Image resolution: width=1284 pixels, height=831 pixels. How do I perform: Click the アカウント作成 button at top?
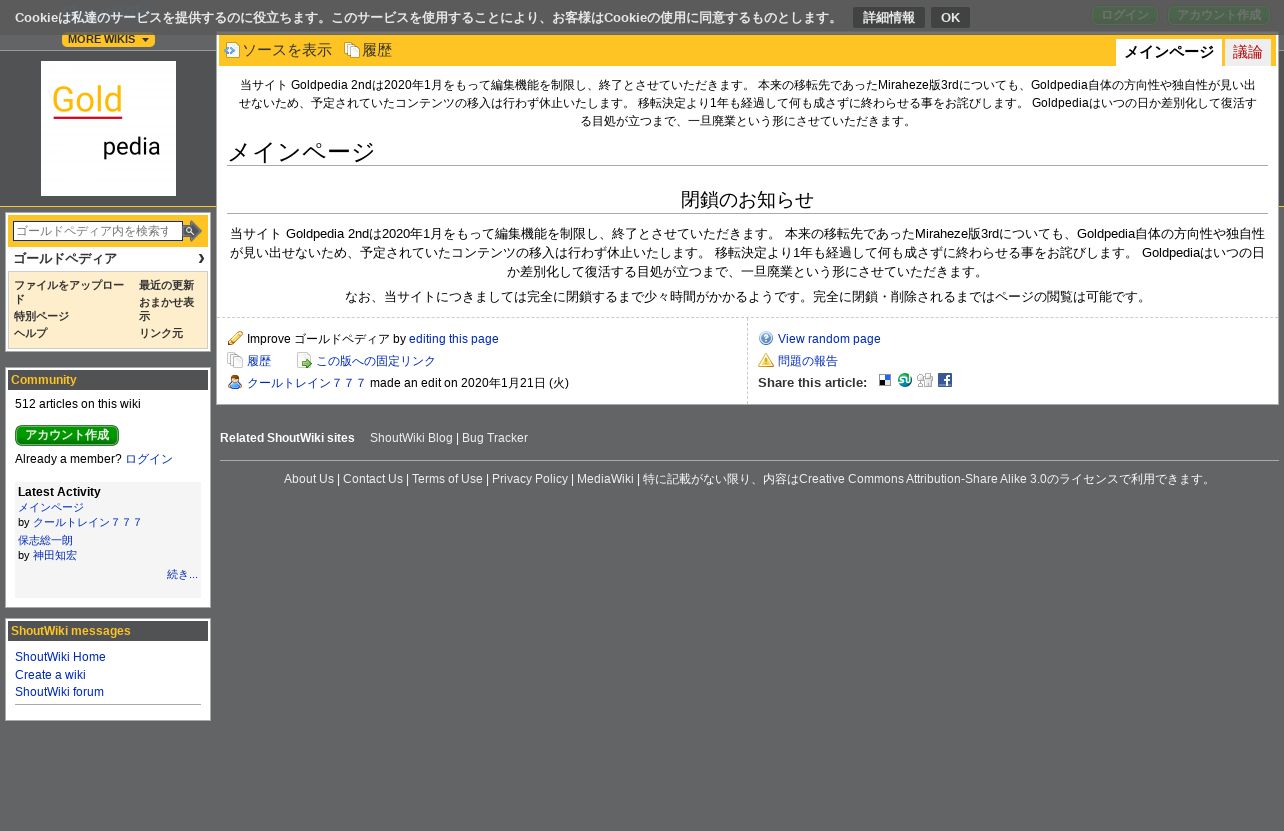[1219, 15]
